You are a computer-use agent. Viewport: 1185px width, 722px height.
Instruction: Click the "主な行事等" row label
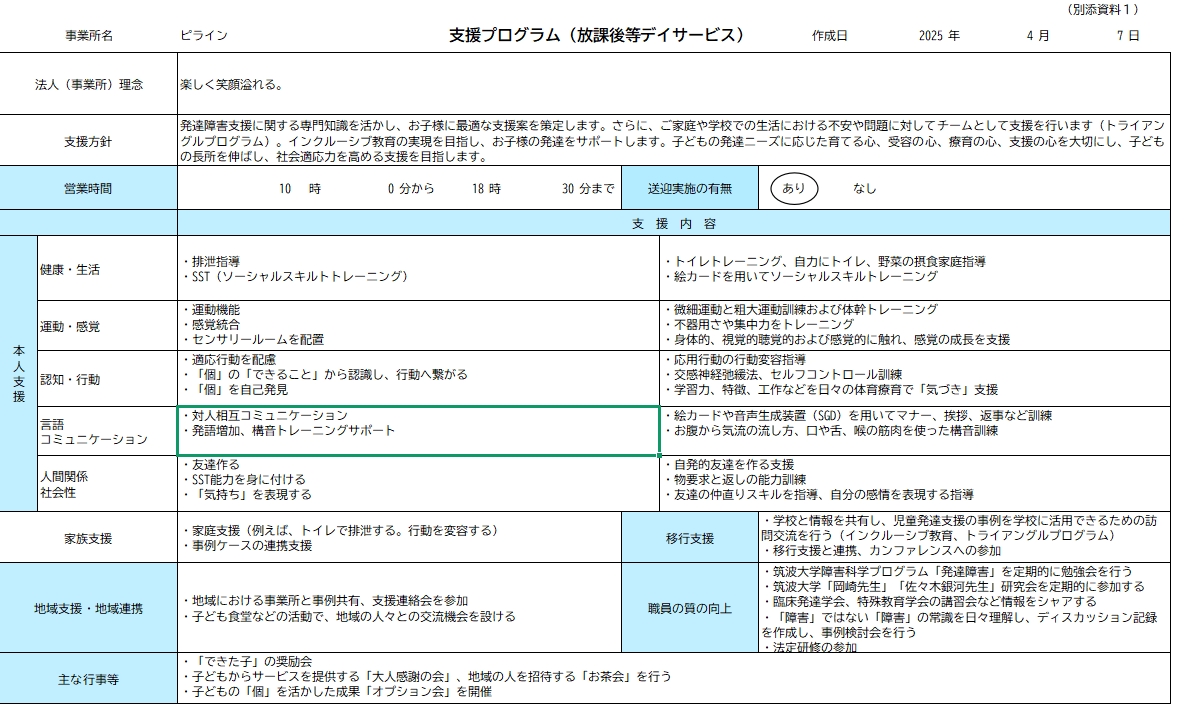point(88,679)
